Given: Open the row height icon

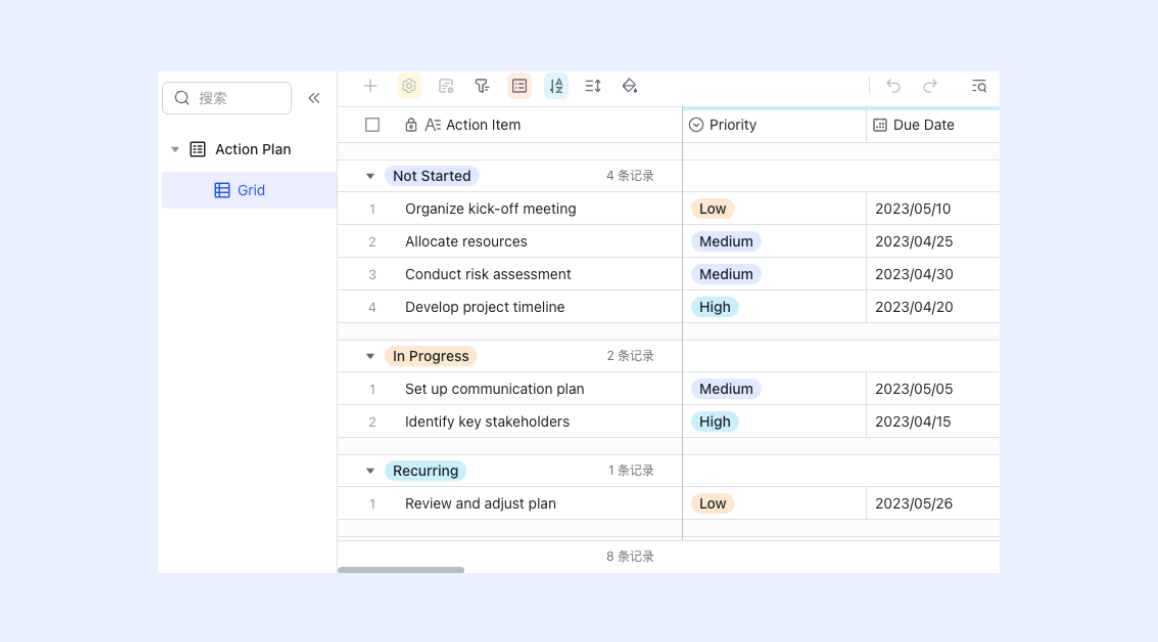Looking at the screenshot, I should pyautogui.click(x=593, y=86).
